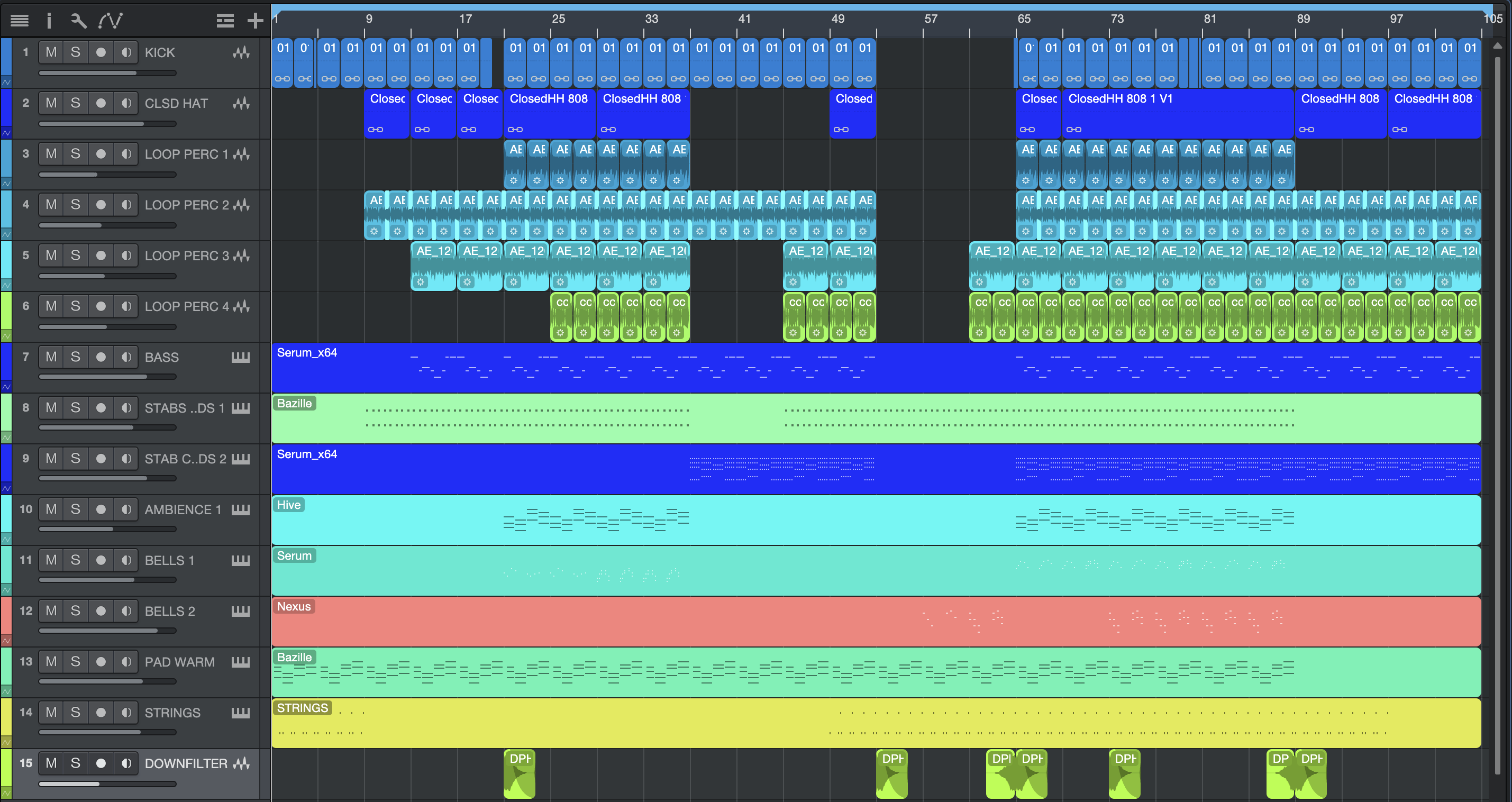Solo the AMBIENCE 1 track
The width and height of the screenshot is (1512, 802).
point(76,509)
